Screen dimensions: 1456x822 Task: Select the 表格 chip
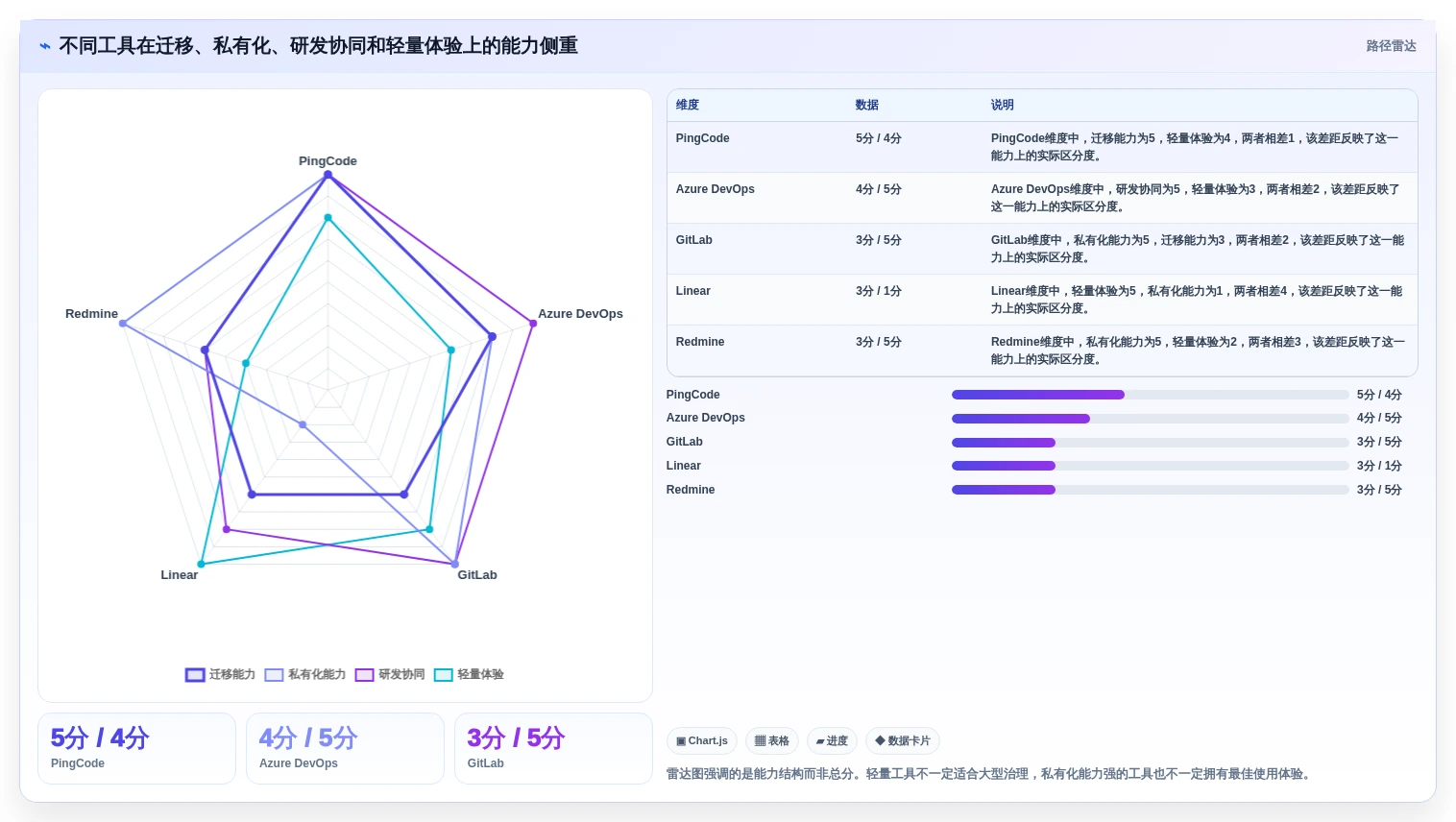pyautogui.click(x=772, y=741)
